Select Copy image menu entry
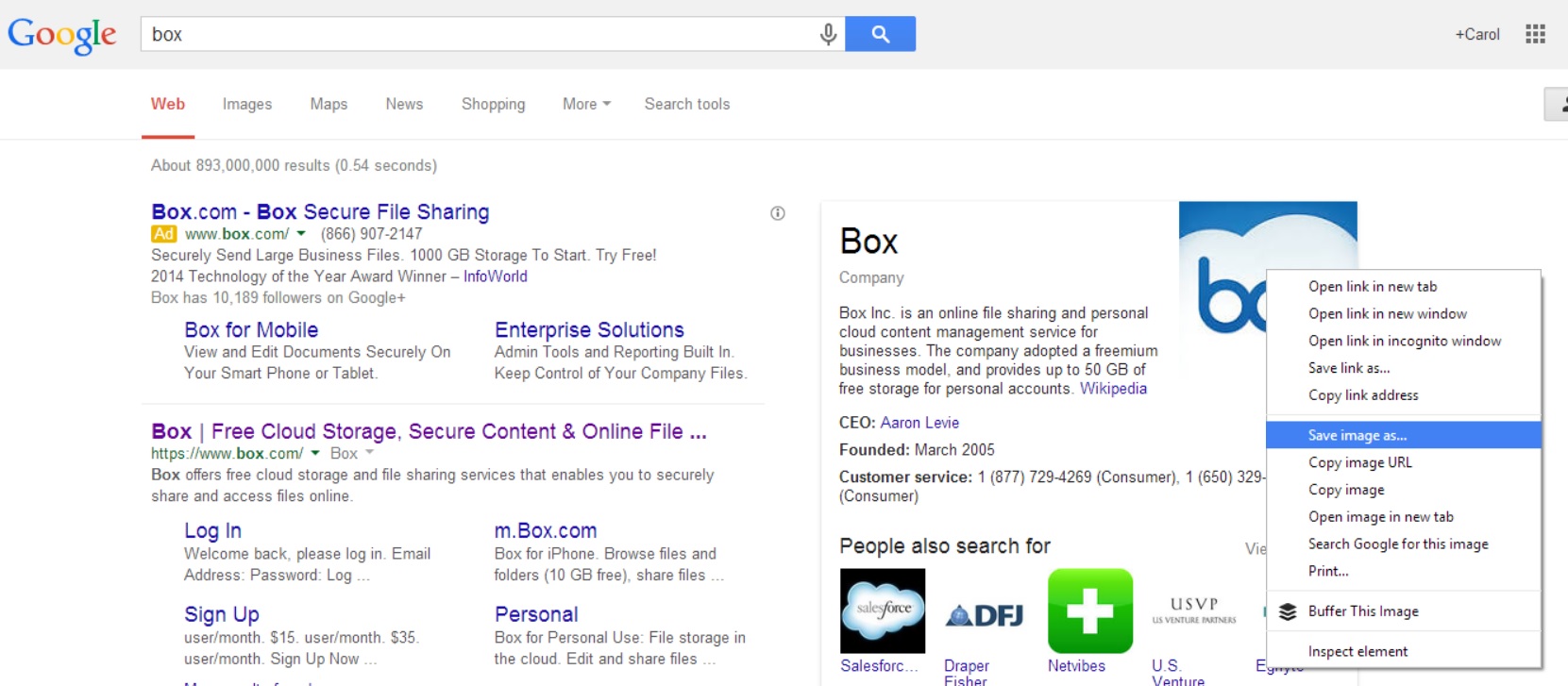This screenshot has height=686, width=1568. (1404, 490)
